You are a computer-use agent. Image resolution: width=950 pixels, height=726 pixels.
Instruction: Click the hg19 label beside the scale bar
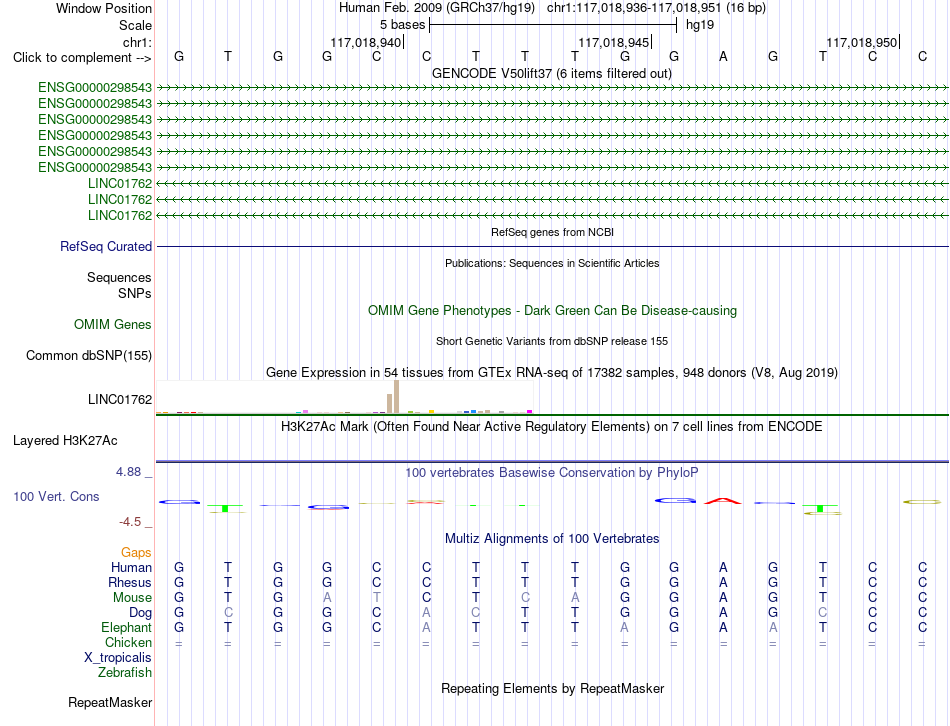tap(700, 25)
